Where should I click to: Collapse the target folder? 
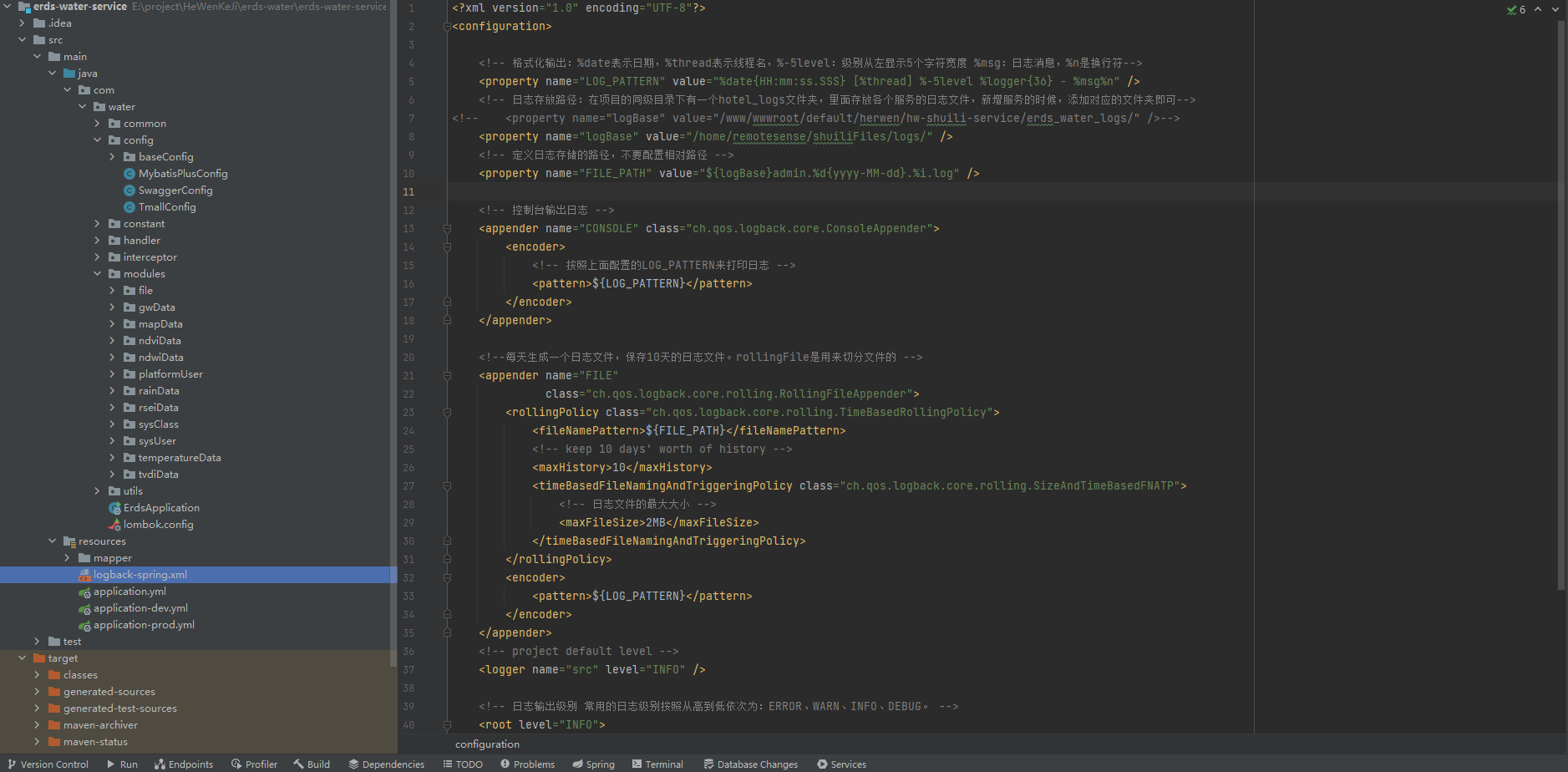click(23, 658)
